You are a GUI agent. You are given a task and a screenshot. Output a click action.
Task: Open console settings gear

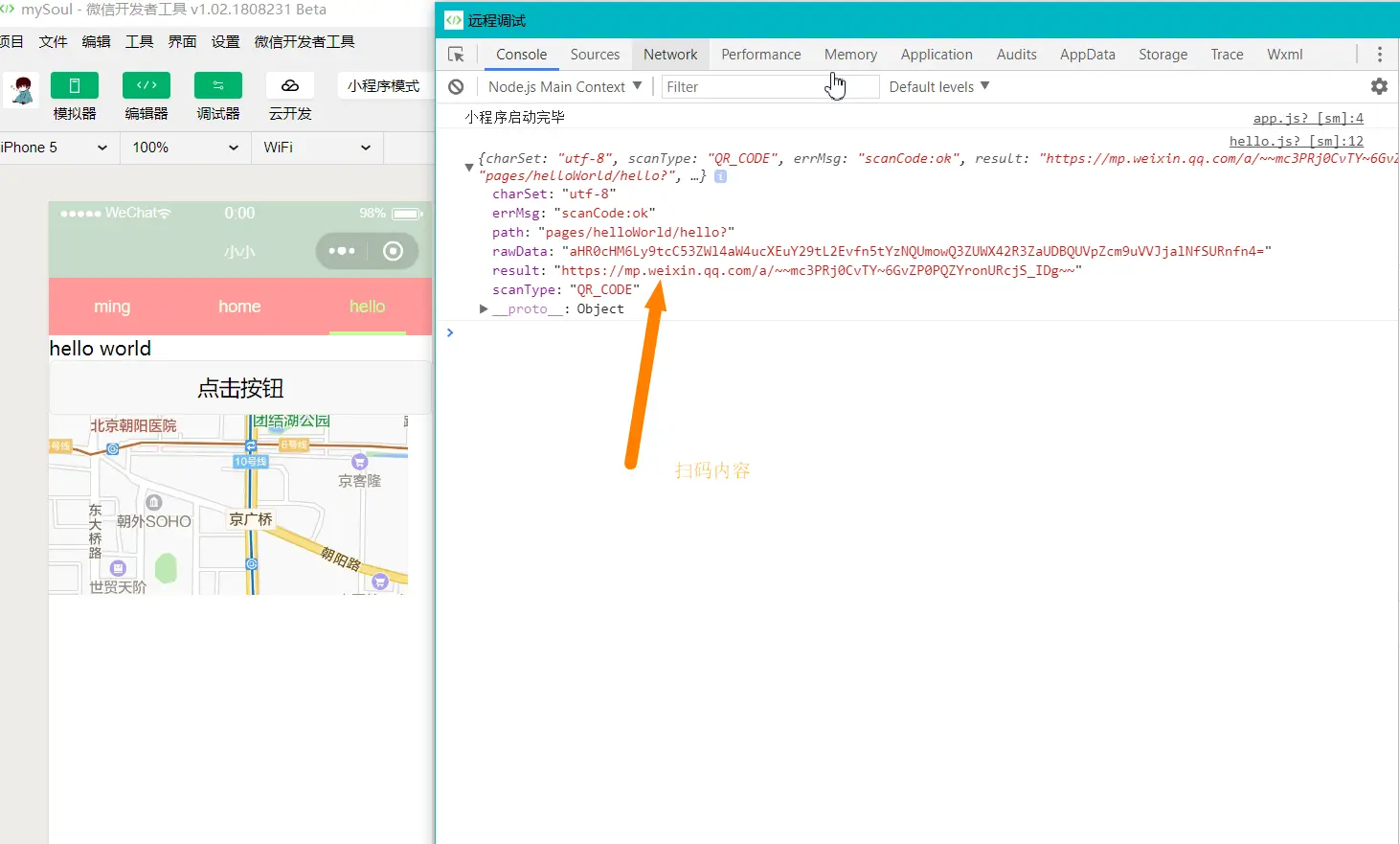pos(1379,86)
